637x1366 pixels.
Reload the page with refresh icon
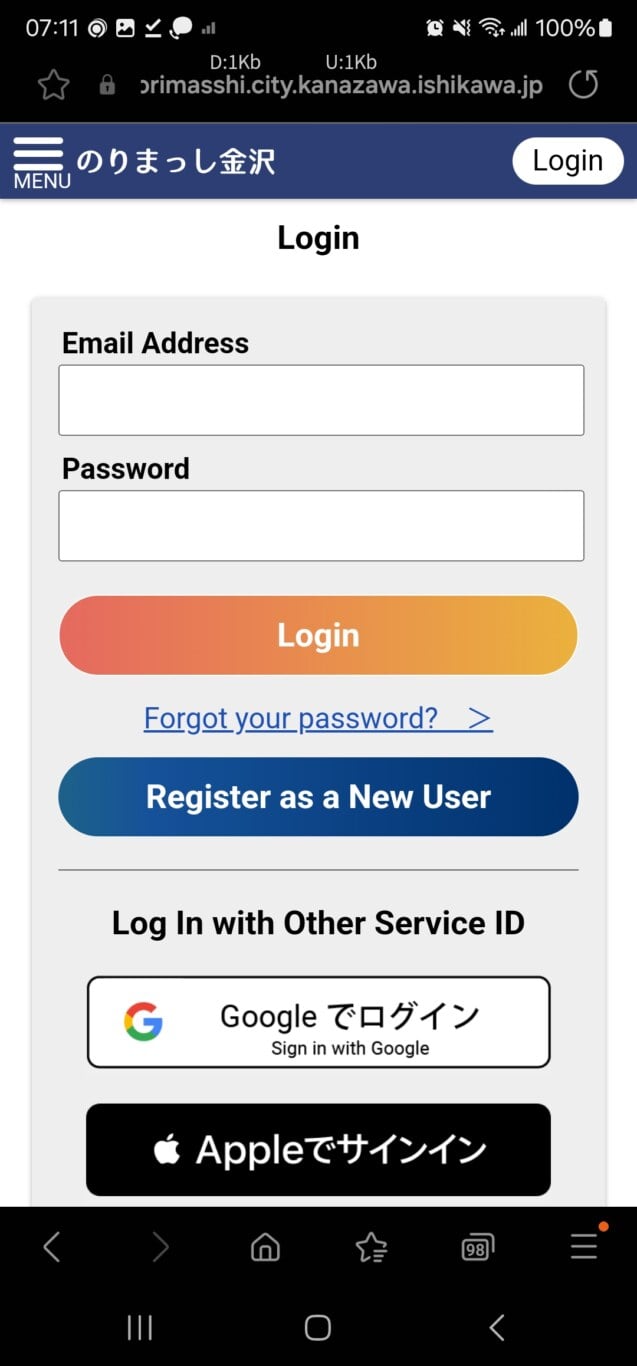coord(583,85)
